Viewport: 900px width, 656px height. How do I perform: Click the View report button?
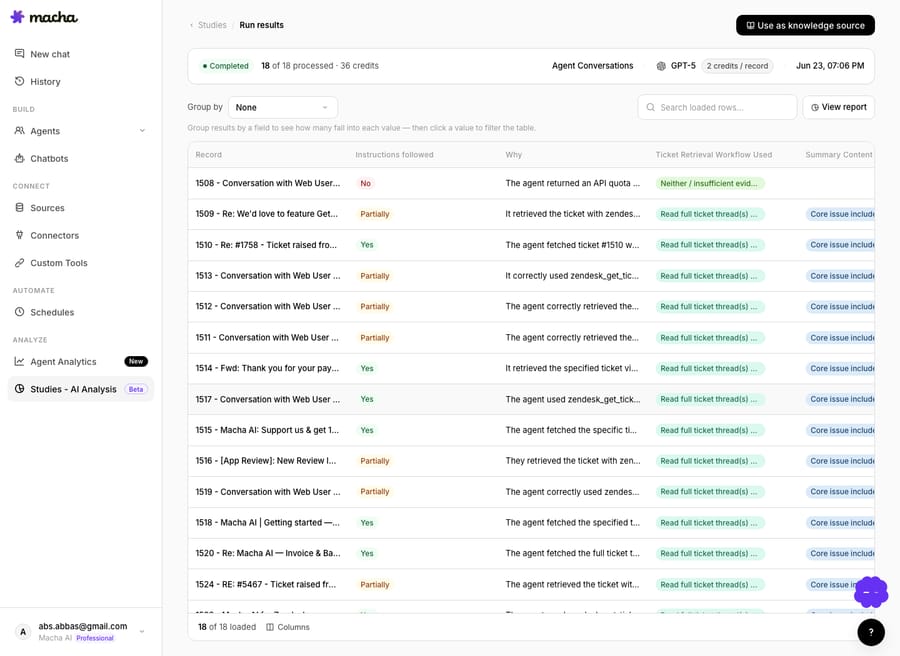pos(839,107)
